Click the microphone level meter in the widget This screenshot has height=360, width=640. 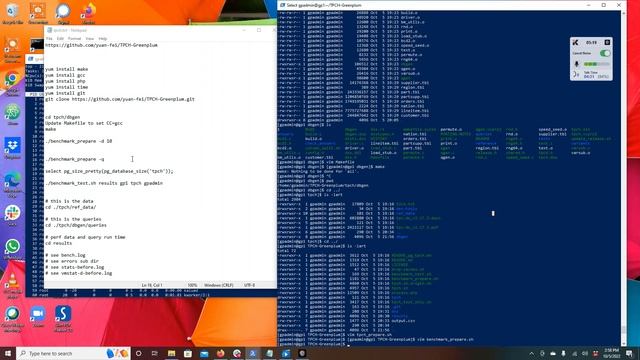(x=596, y=64)
